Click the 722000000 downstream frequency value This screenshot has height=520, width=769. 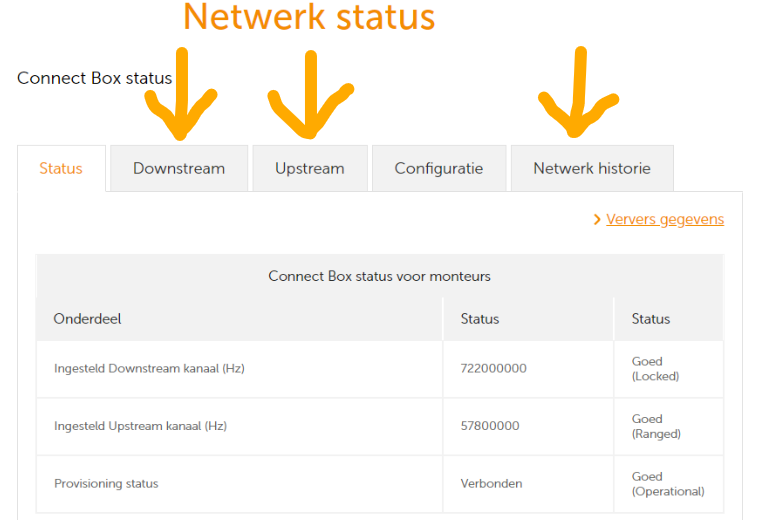tap(494, 368)
